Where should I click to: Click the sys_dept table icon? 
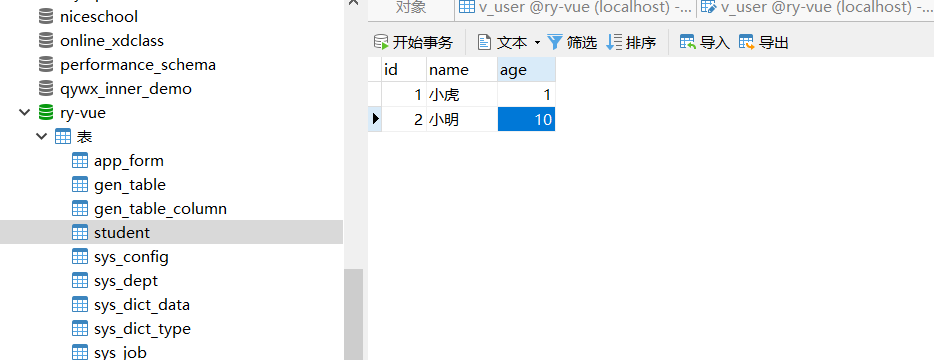80,281
